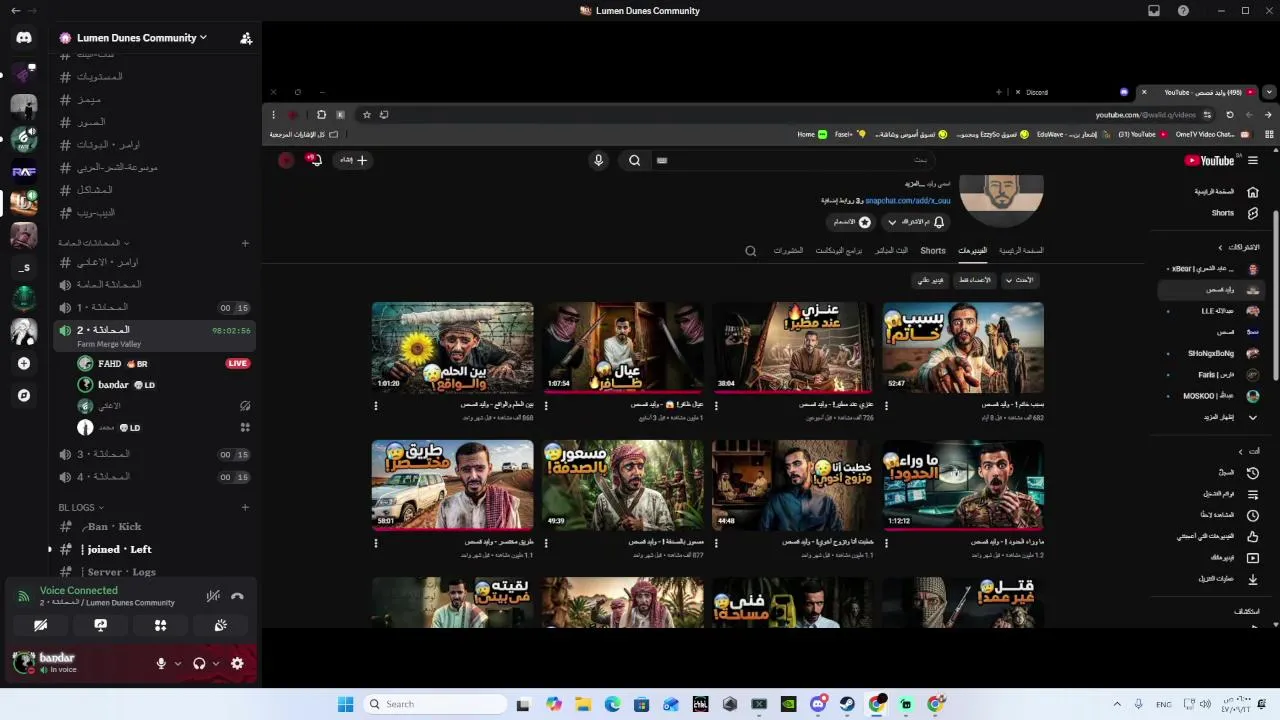1280x720 pixels.
Task: Disconnect from voice with hang-up icon
Action: (237, 596)
